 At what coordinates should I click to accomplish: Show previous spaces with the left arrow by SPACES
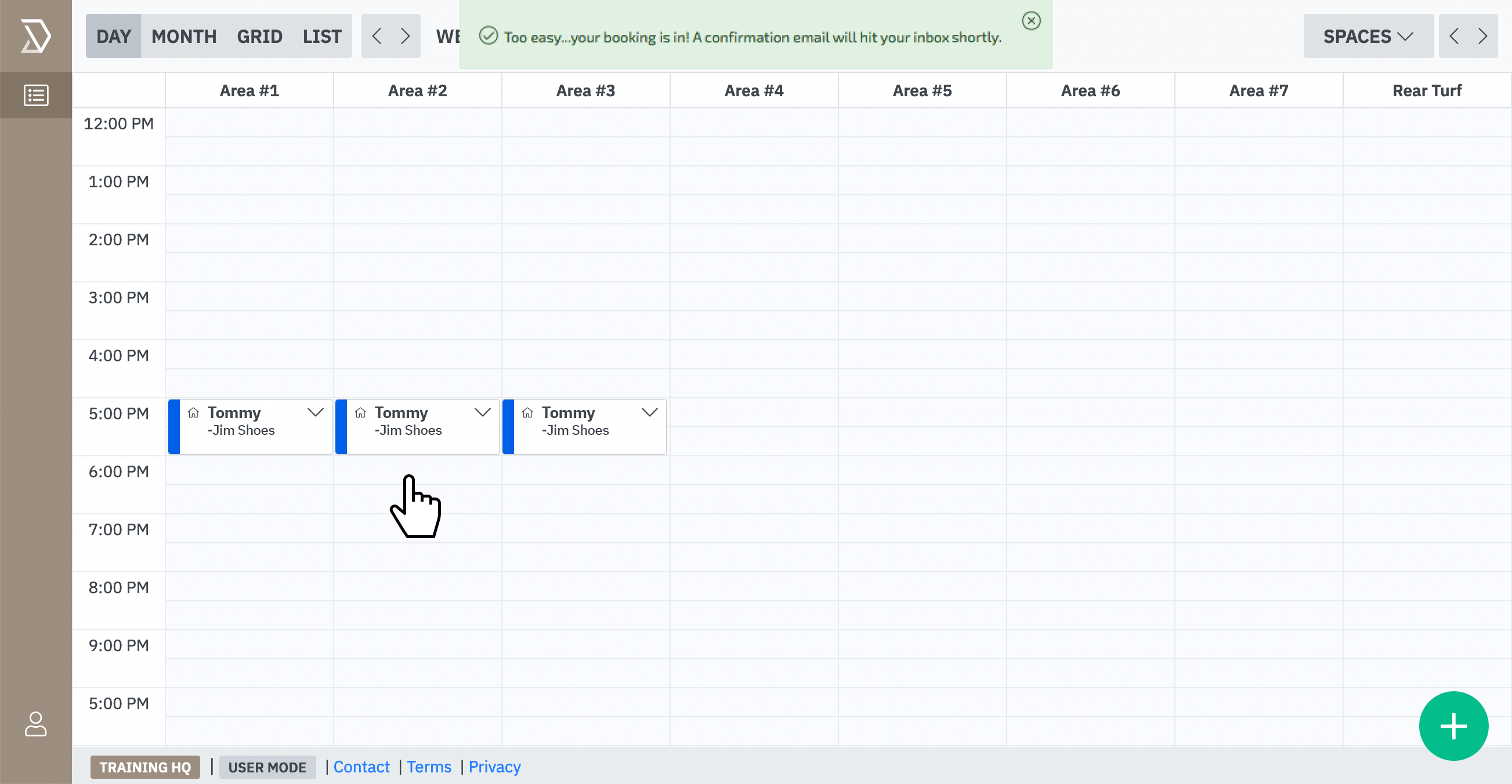coord(1454,36)
